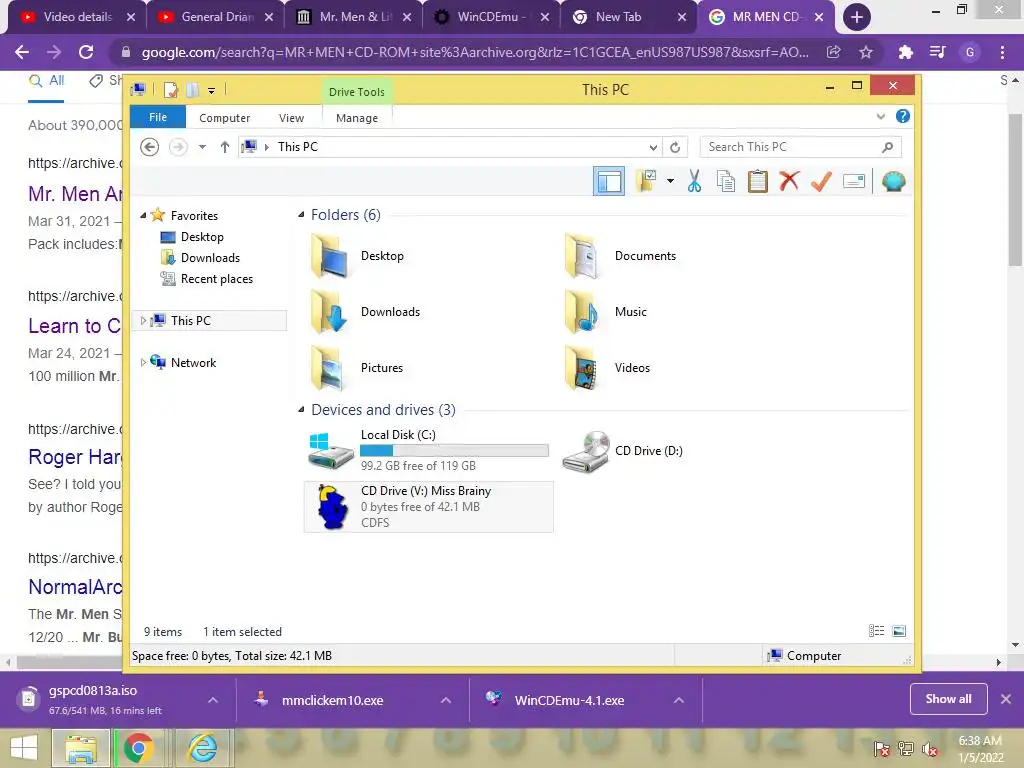Expand the Network tree node
The image size is (1024, 768).
coord(143,362)
